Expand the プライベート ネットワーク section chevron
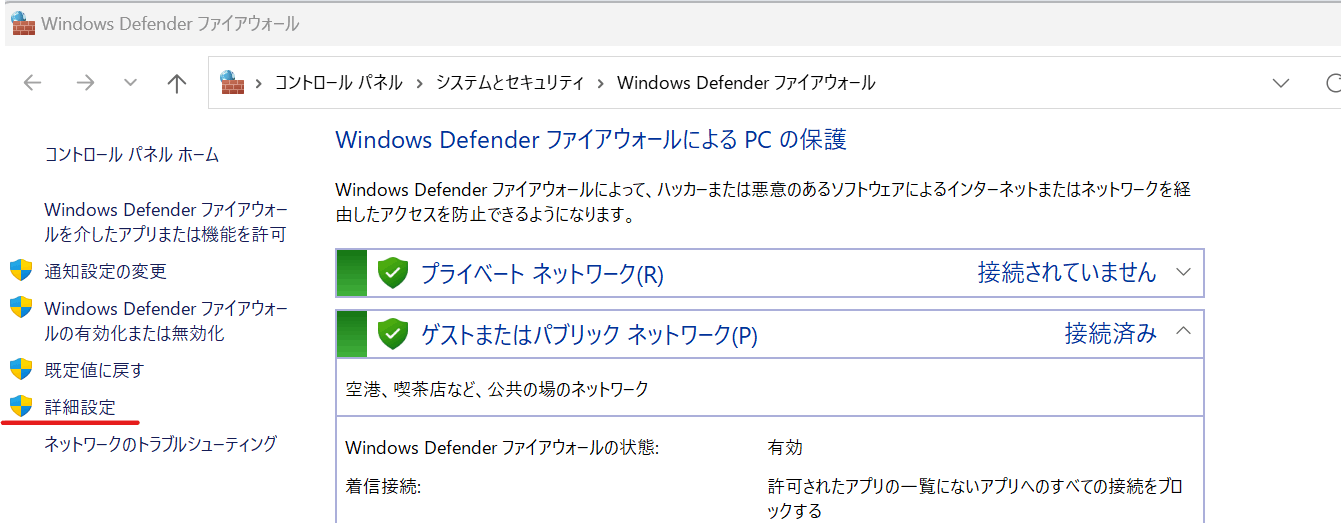The height and width of the screenshot is (523, 1341). click(1184, 272)
